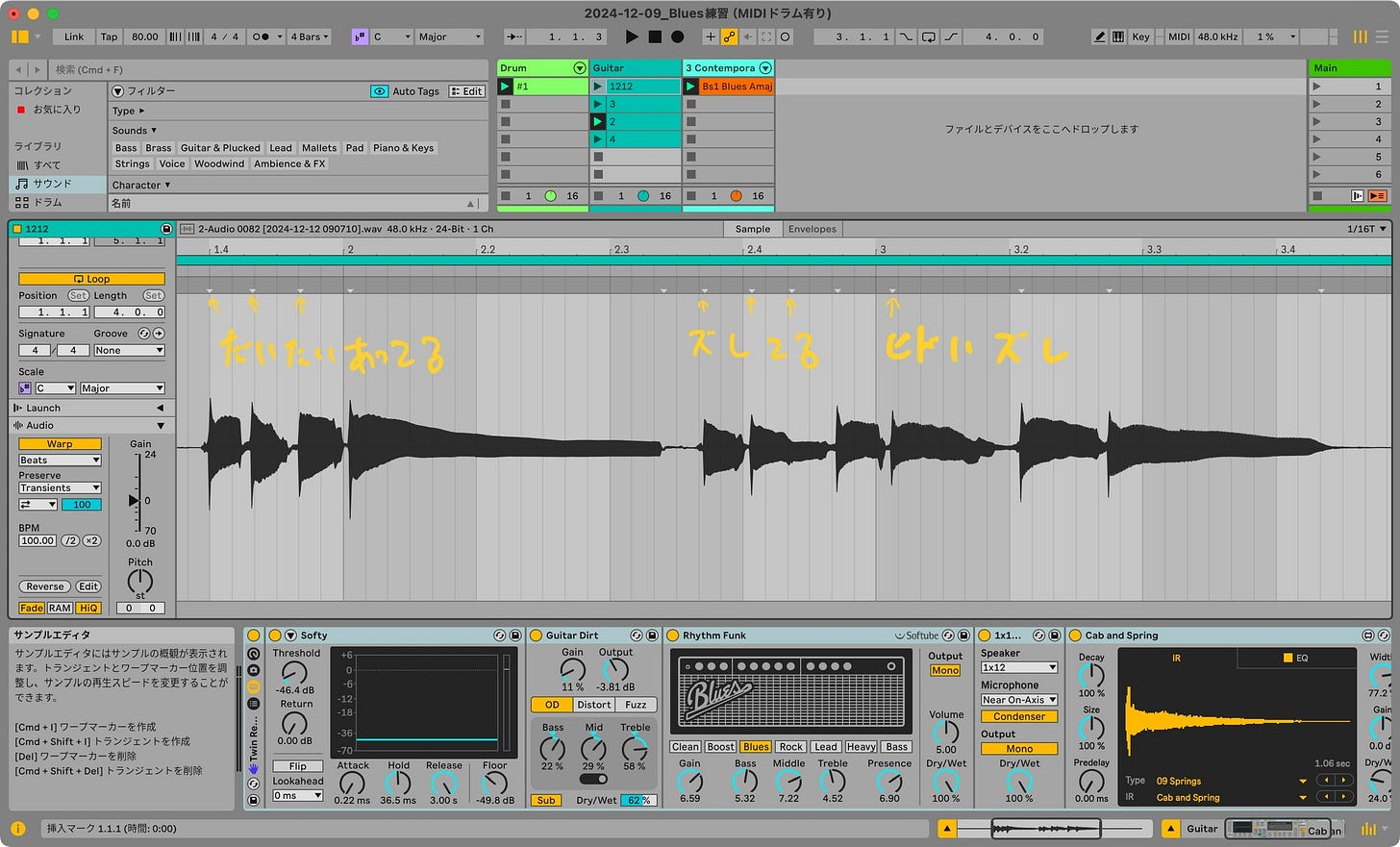Click the Guitar & Plucked sound tag
1400x847 pixels.
tap(220, 148)
